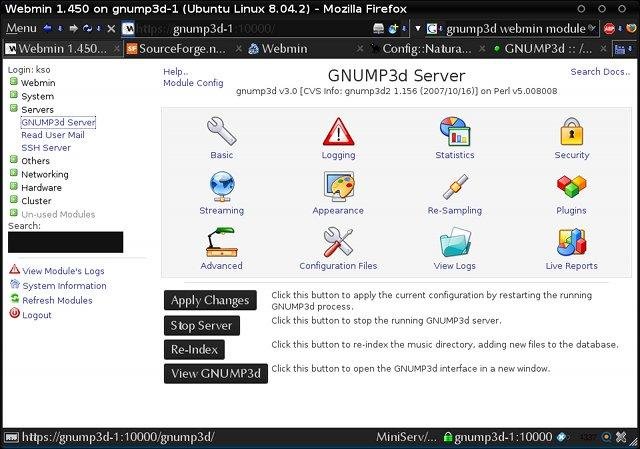Expand the Un-used Modules category
This screenshot has width=640, height=449.
pyautogui.click(x=13, y=213)
